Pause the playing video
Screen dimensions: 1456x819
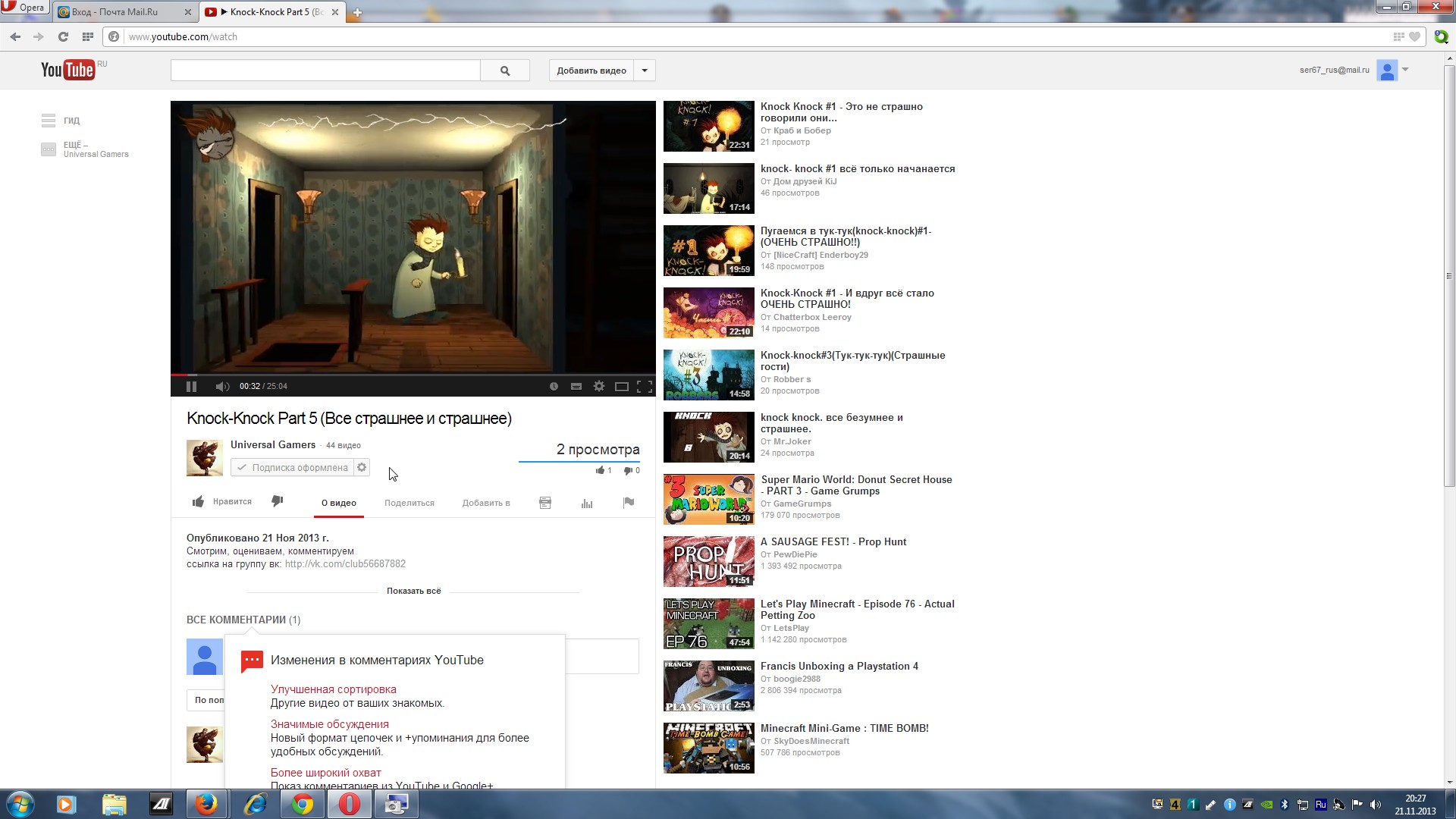point(191,387)
